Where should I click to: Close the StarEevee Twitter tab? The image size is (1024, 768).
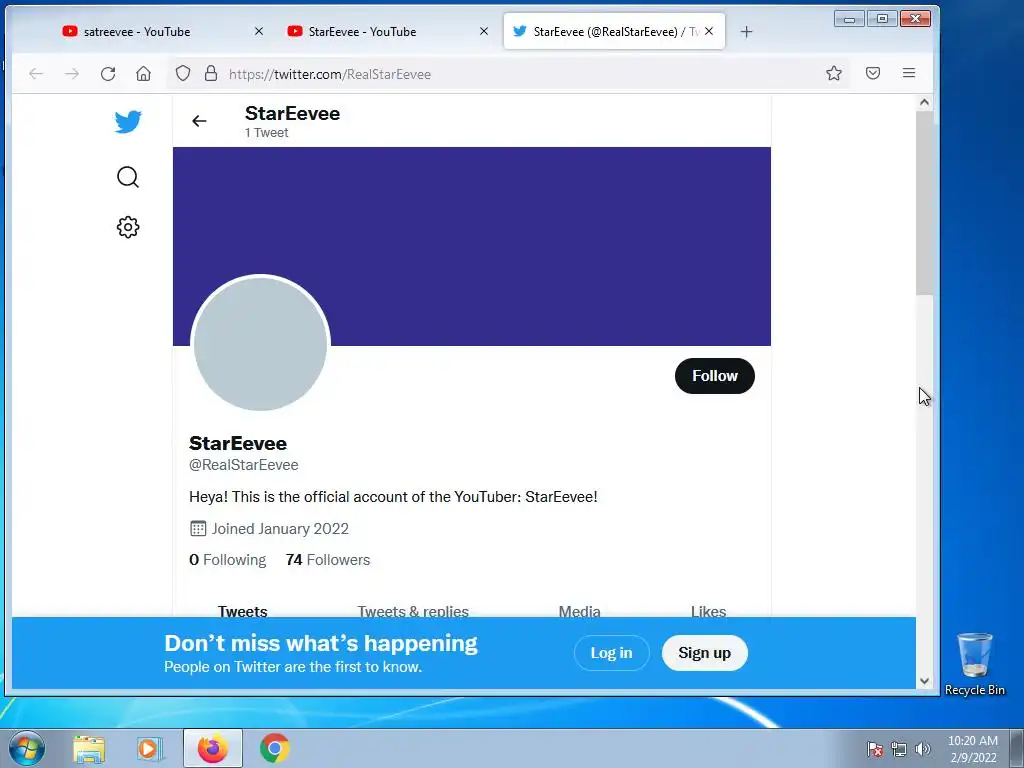tap(709, 31)
